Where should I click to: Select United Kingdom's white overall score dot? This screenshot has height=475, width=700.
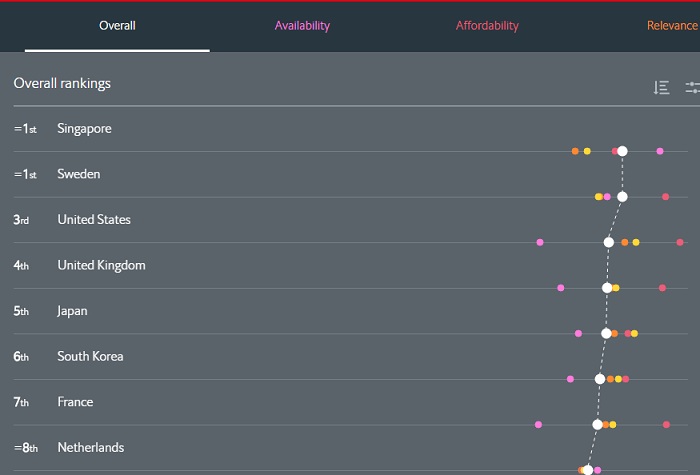click(x=607, y=288)
